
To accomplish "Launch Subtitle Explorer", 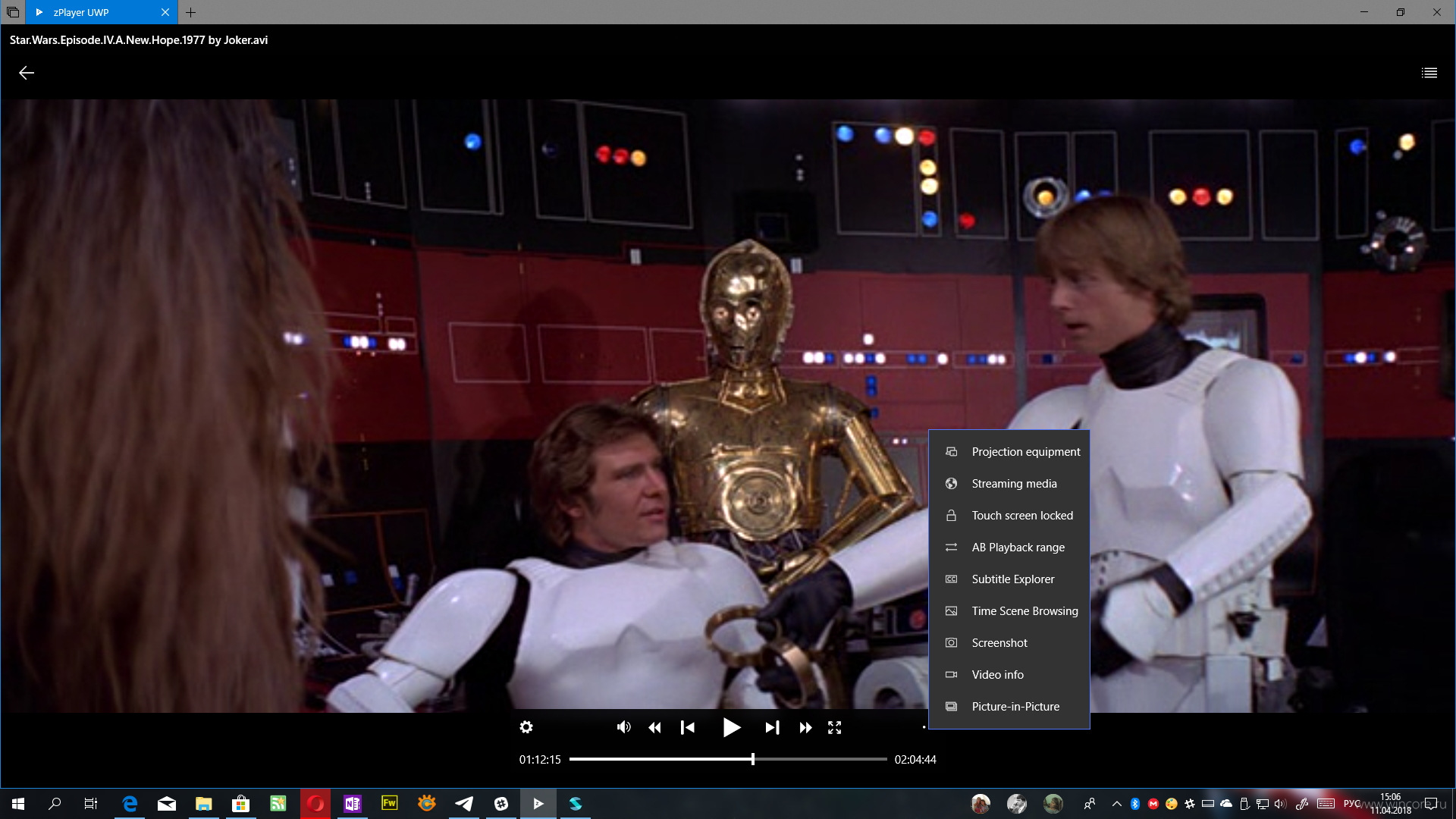I will [1009, 579].
